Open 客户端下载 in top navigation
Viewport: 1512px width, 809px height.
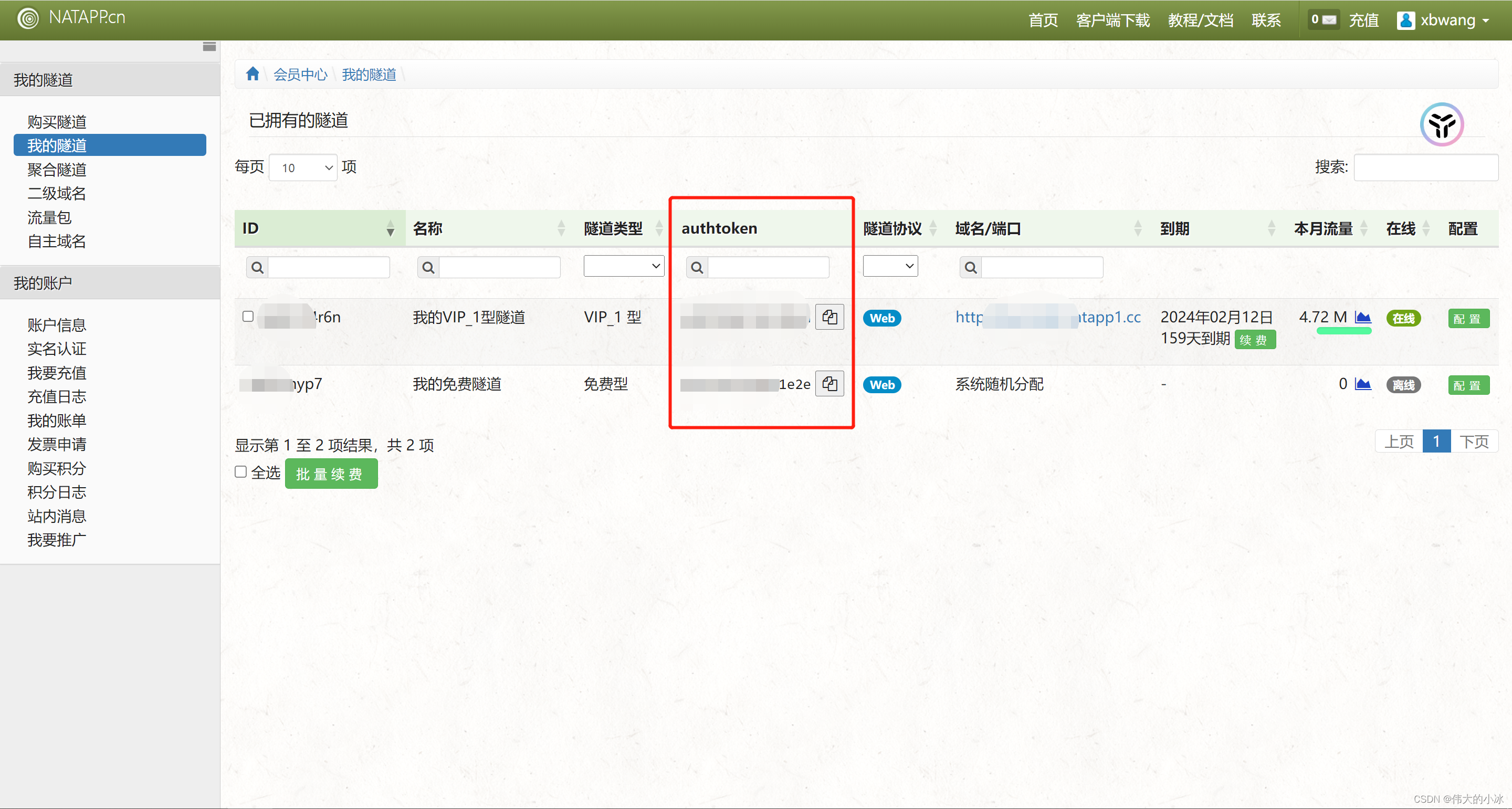1112,20
